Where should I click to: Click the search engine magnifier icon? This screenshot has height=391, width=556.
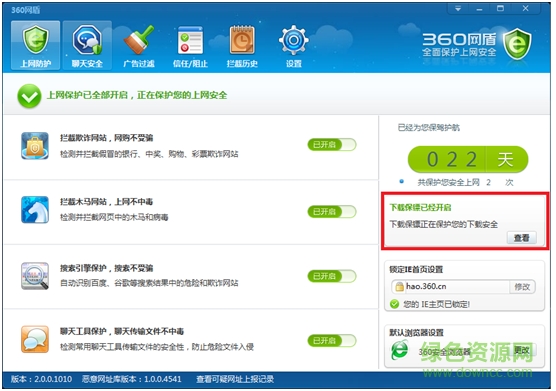(x=35, y=276)
